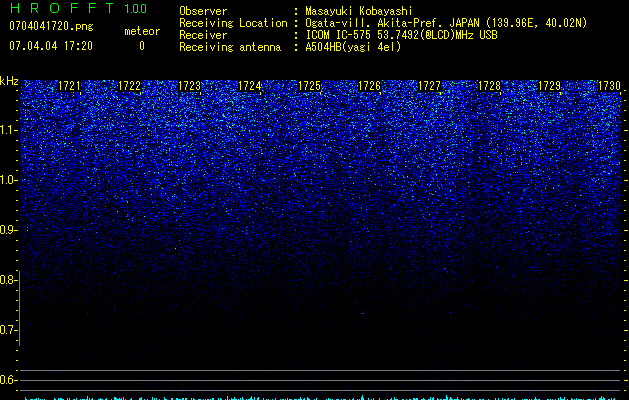Click the 1.0 kHz axis label
629x400 pixels.
8,180
